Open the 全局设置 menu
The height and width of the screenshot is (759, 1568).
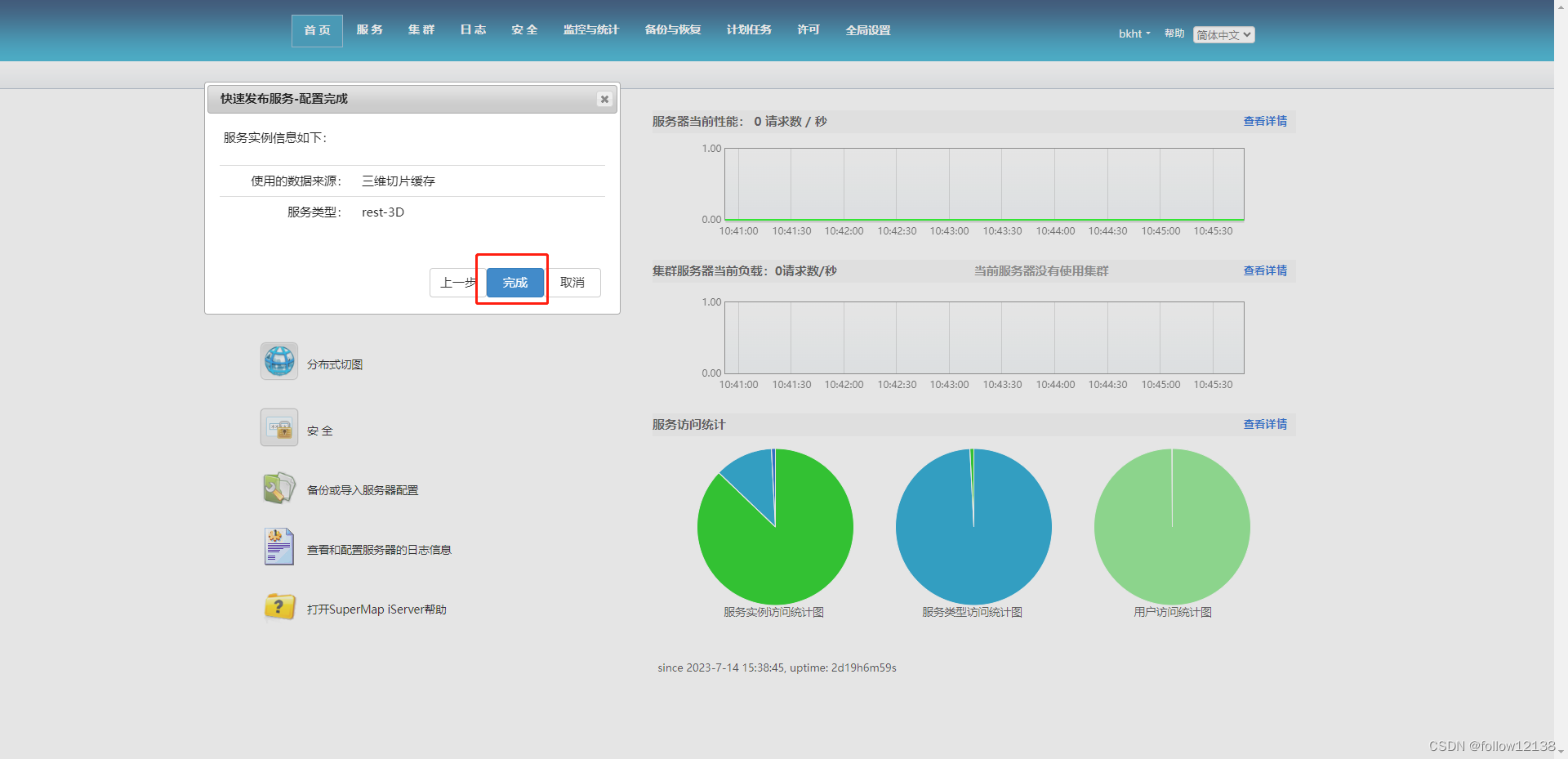pyautogui.click(x=867, y=29)
